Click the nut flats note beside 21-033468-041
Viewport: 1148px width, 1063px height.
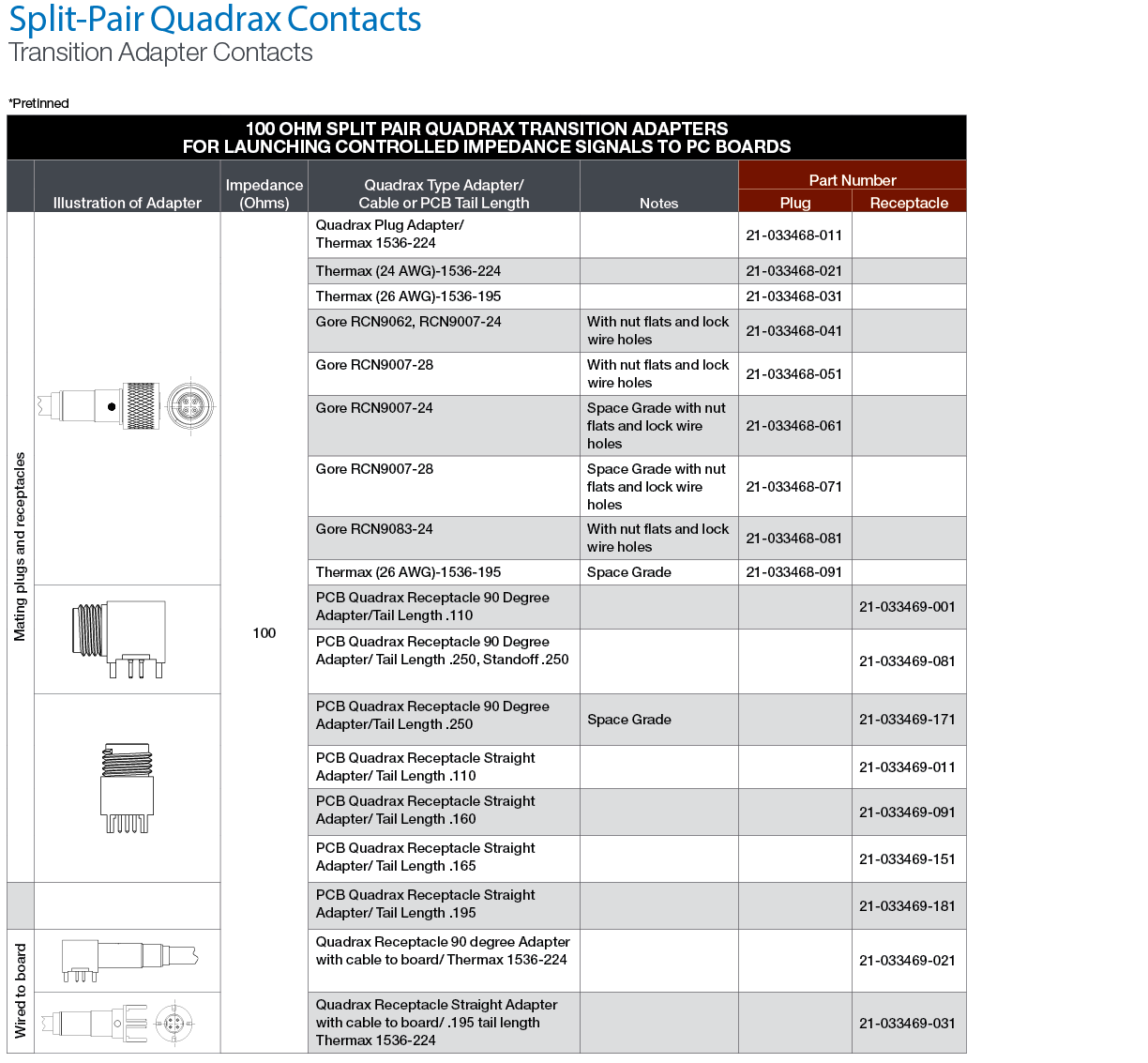point(658,330)
